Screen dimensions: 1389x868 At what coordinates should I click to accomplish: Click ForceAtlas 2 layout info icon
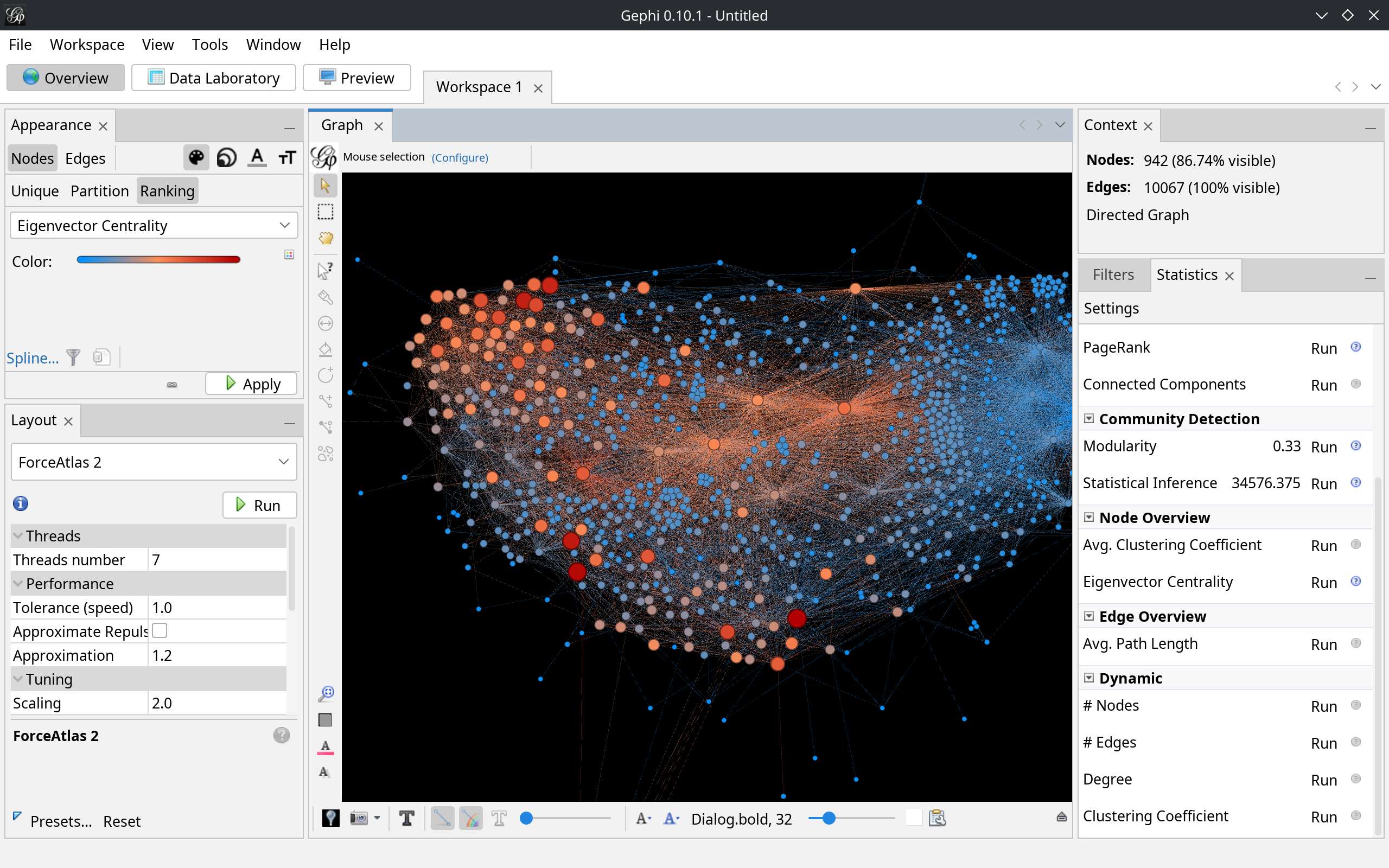click(21, 503)
